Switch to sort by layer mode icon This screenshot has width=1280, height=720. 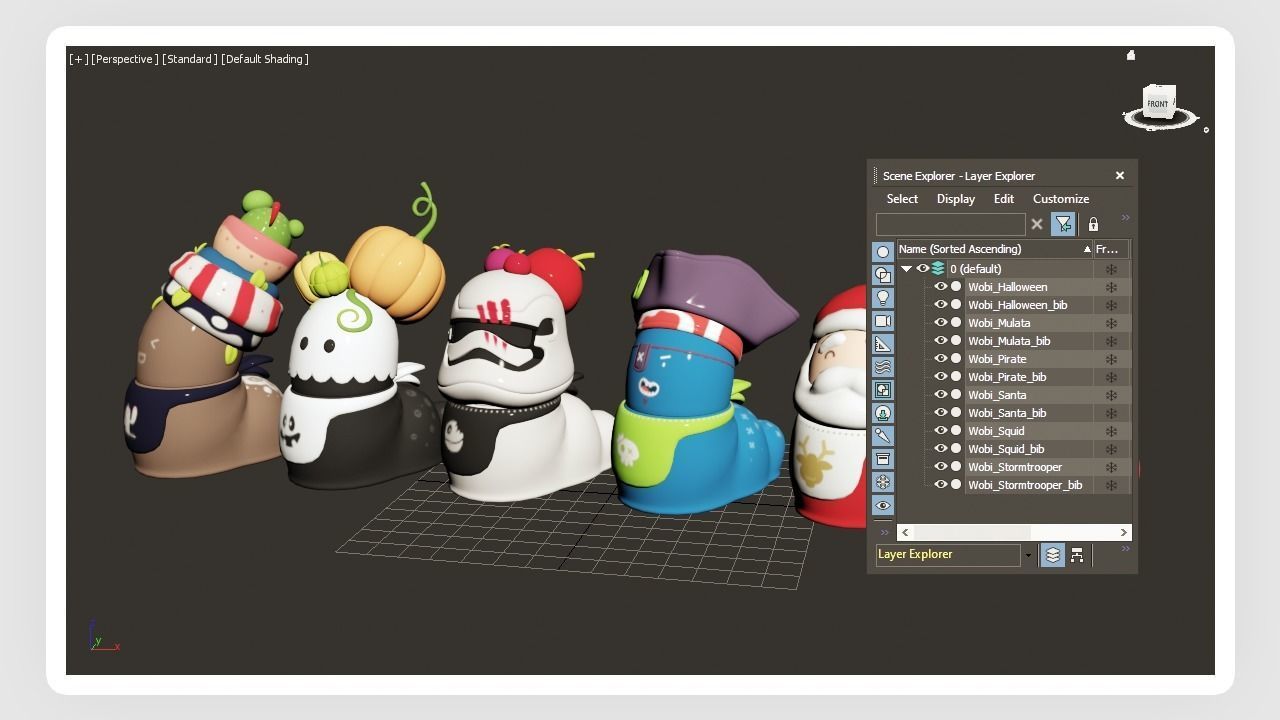pyautogui.click(x=1053, y=555)
